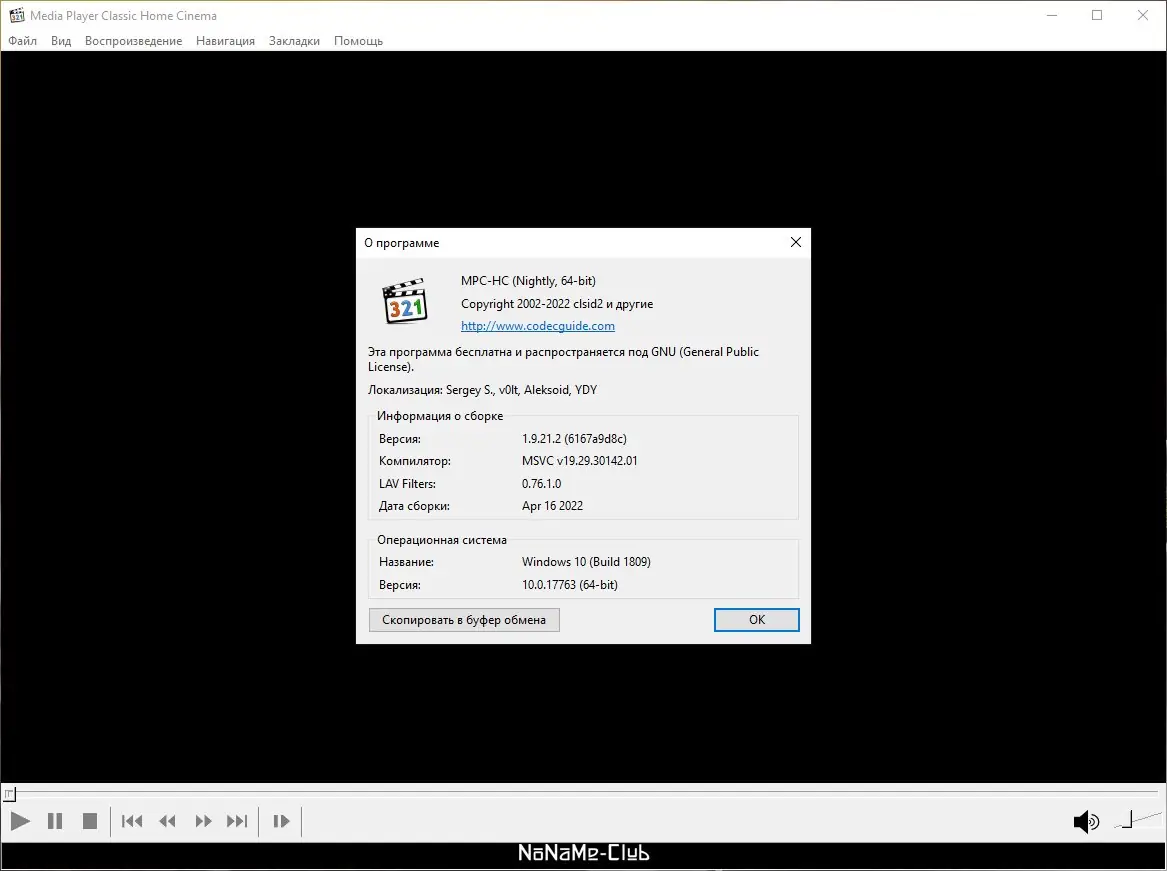The height and width of the screenshot is (871, 1167).
Task: Minimize the Media Player Classic window
Action: coord(1052,15)
